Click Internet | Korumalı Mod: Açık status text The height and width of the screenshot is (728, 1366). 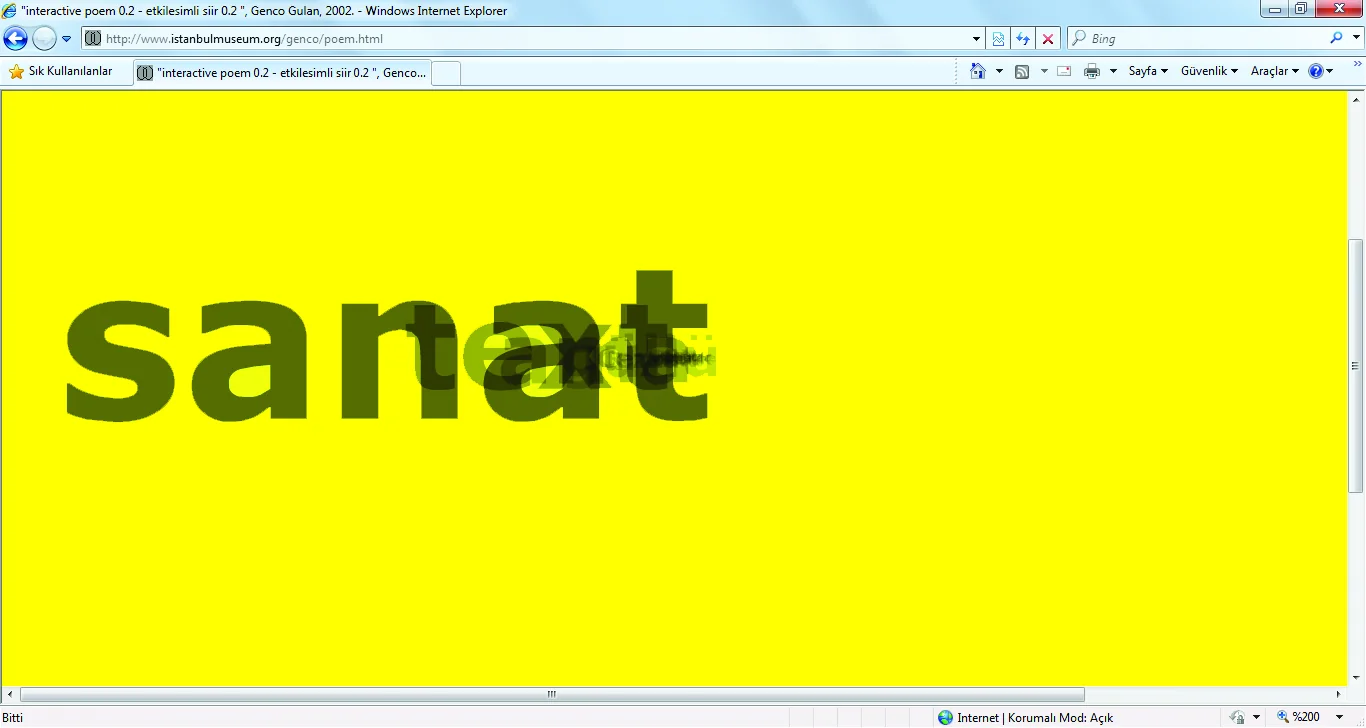pyautogui.click(x=1035, y=718)
